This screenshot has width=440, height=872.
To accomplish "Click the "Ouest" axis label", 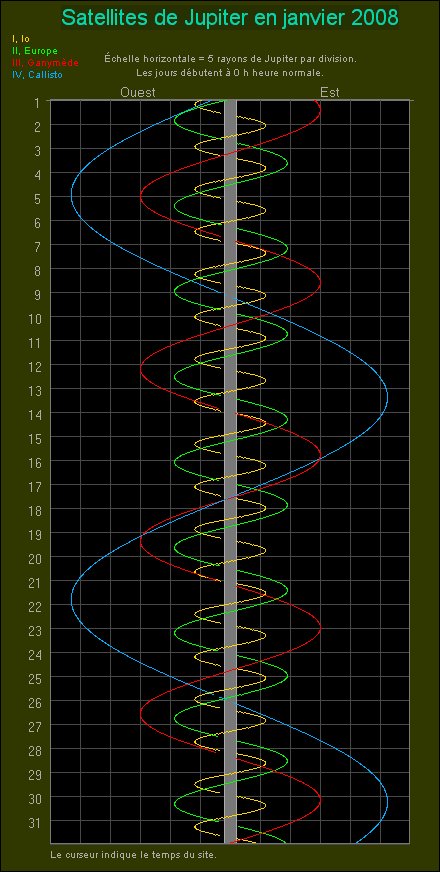I will point(138,92).
